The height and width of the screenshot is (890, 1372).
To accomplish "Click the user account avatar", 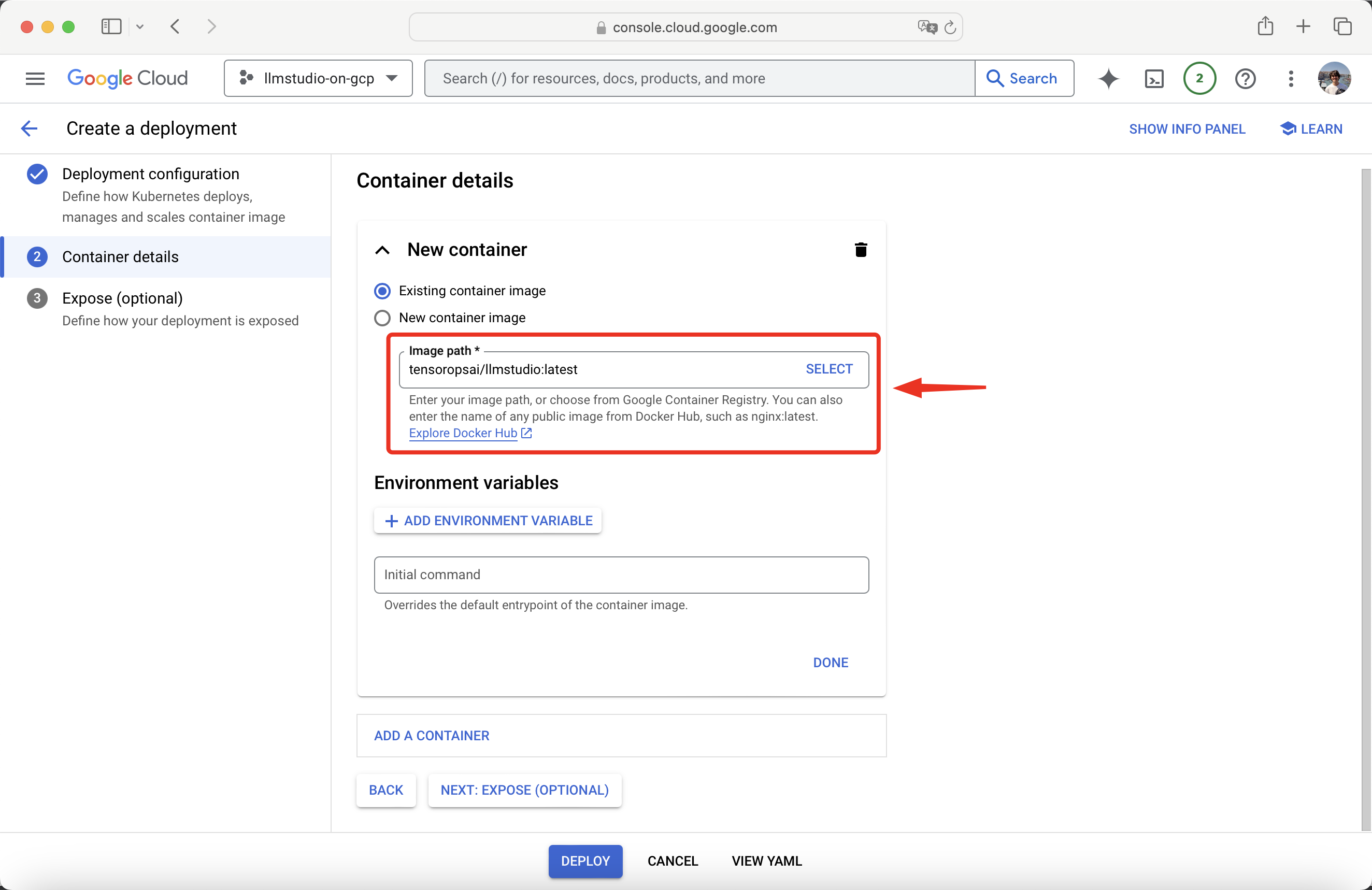I will point(1334,78).
